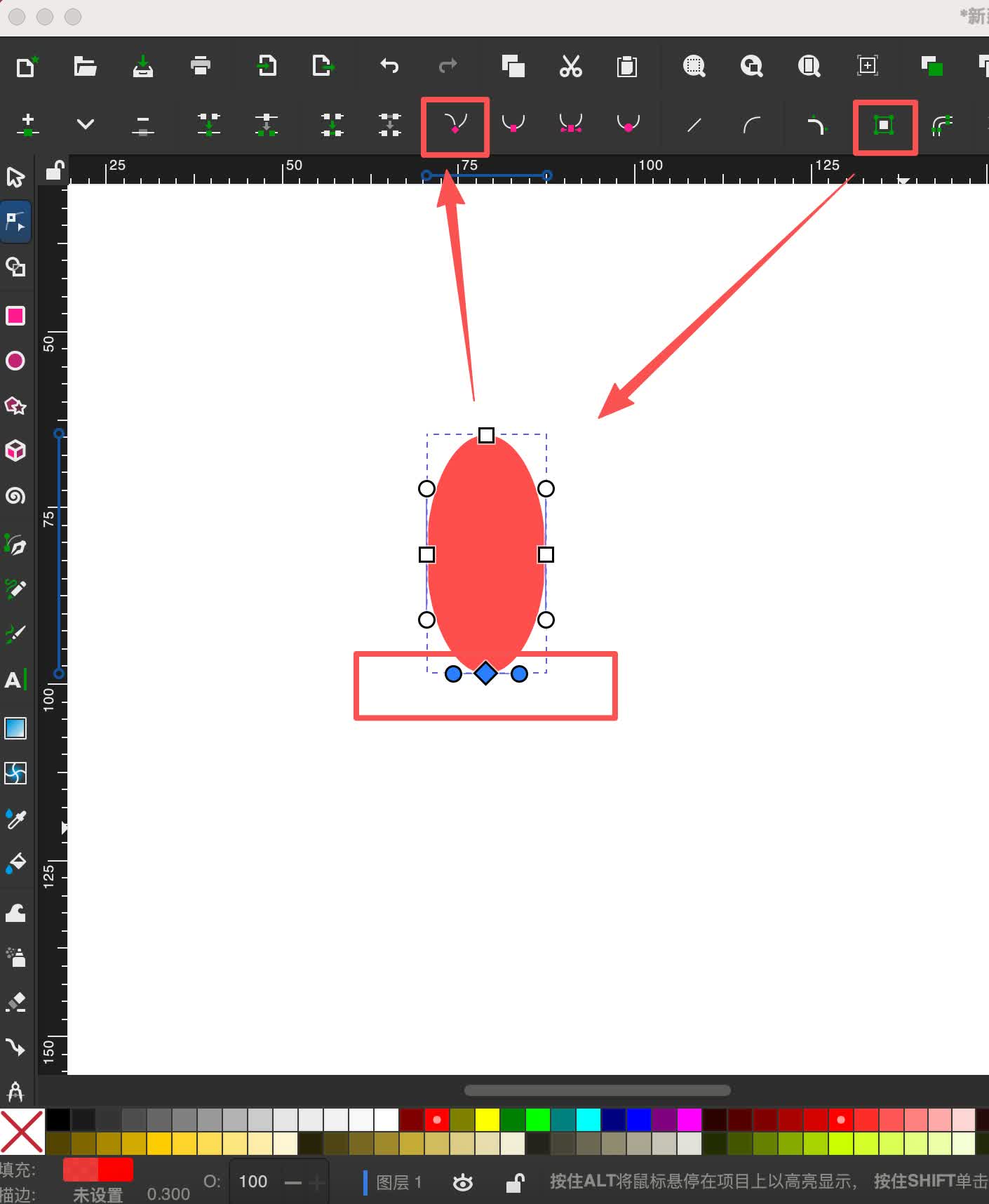The width and height of the screenshot is (989, 1204).
Task: Click the make selected nodes cusp icon
Action: pos(455,125)
